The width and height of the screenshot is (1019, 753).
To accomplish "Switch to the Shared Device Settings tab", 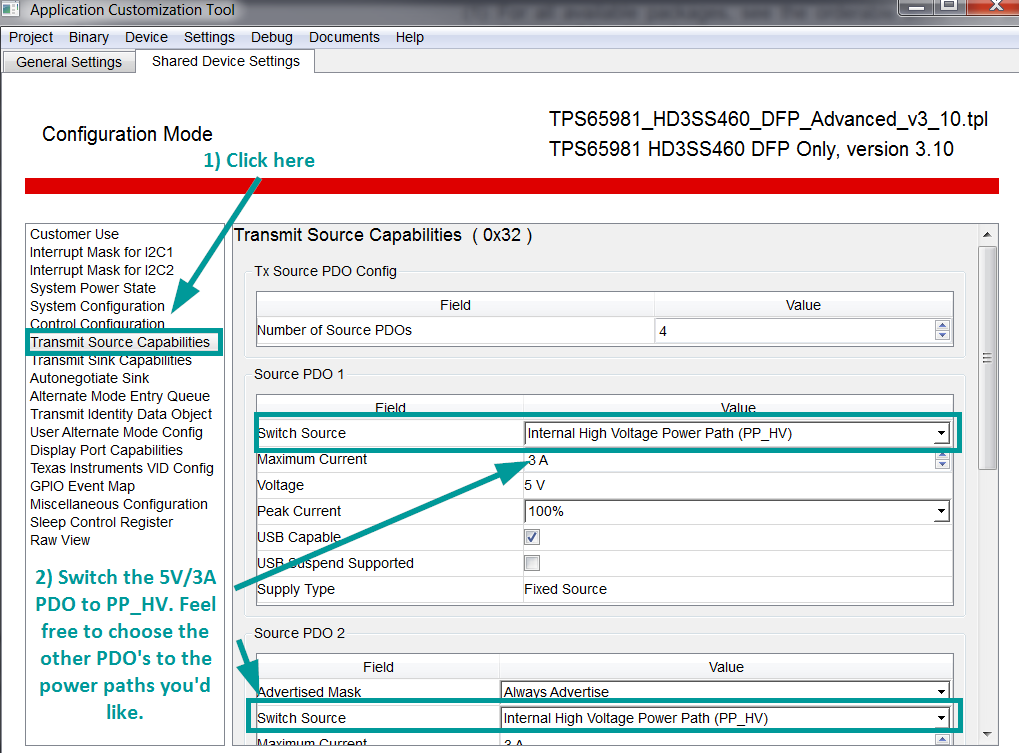I will pos(226,61).
